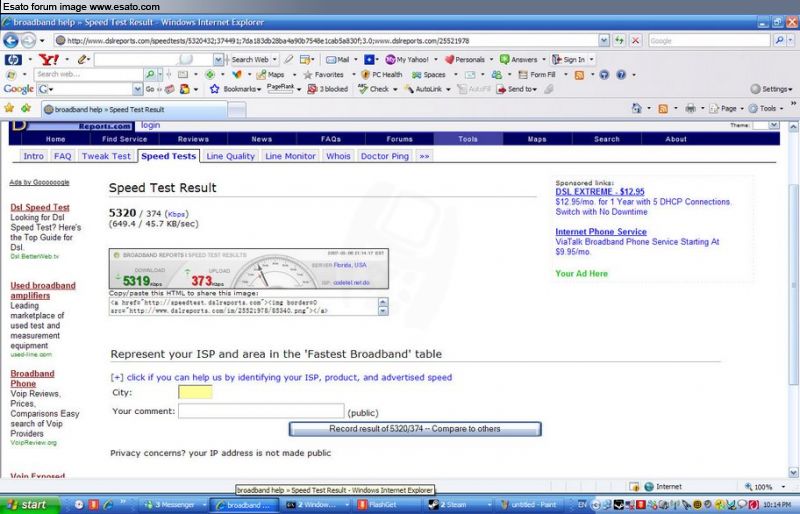Image resolution: width=800 pixels, height=514 pixels.
Task: Open Yahoo Mail toolbar button
Action: (x=338, y=60)
